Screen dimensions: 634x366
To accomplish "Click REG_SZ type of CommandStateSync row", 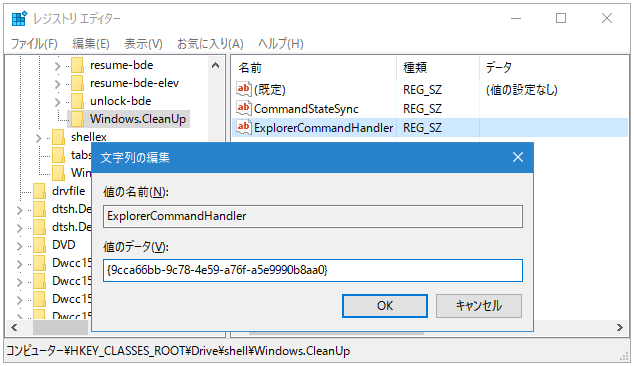I will point(422,108).
